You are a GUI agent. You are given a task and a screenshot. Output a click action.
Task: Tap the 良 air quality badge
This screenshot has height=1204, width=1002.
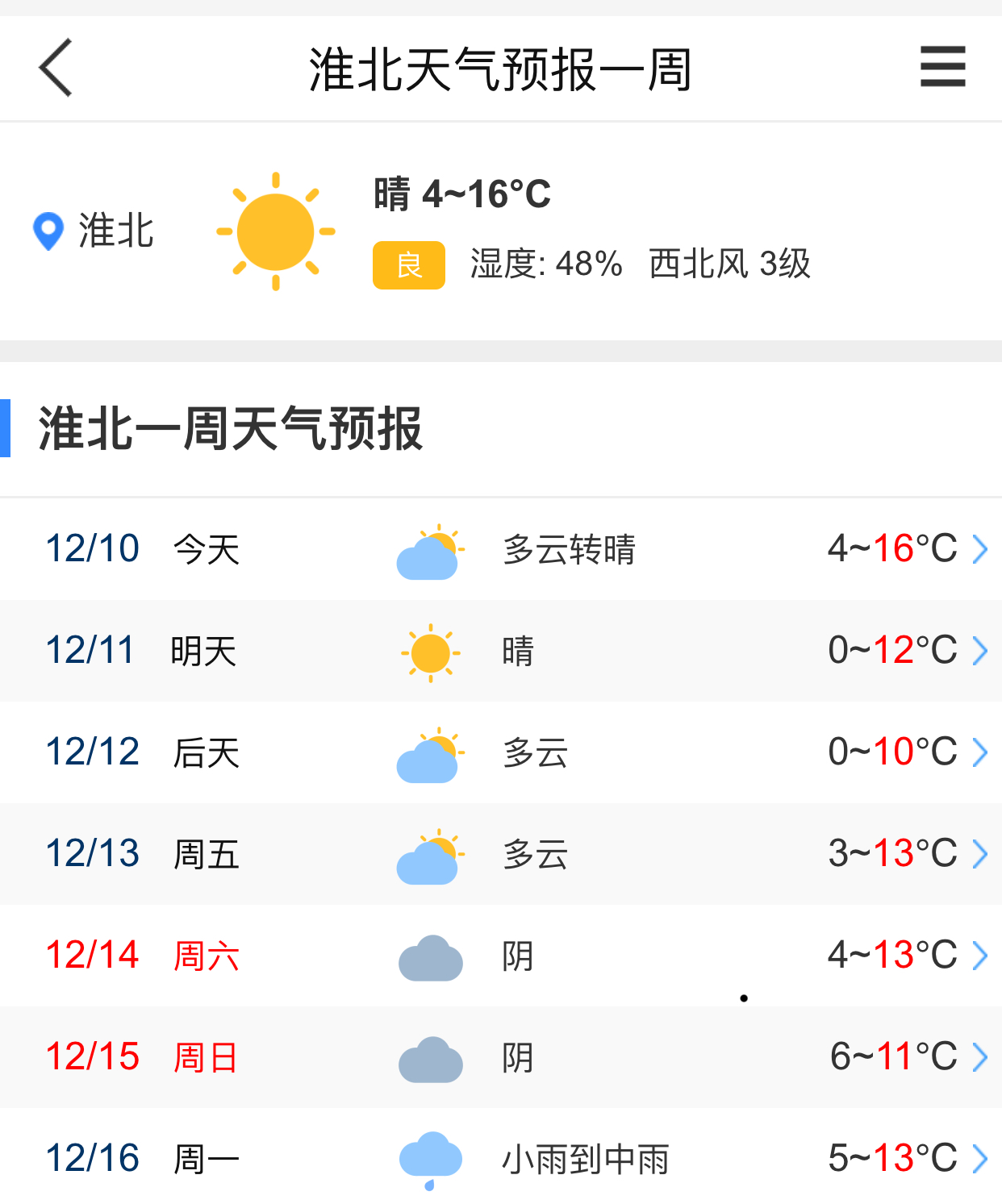pos(409,265)
